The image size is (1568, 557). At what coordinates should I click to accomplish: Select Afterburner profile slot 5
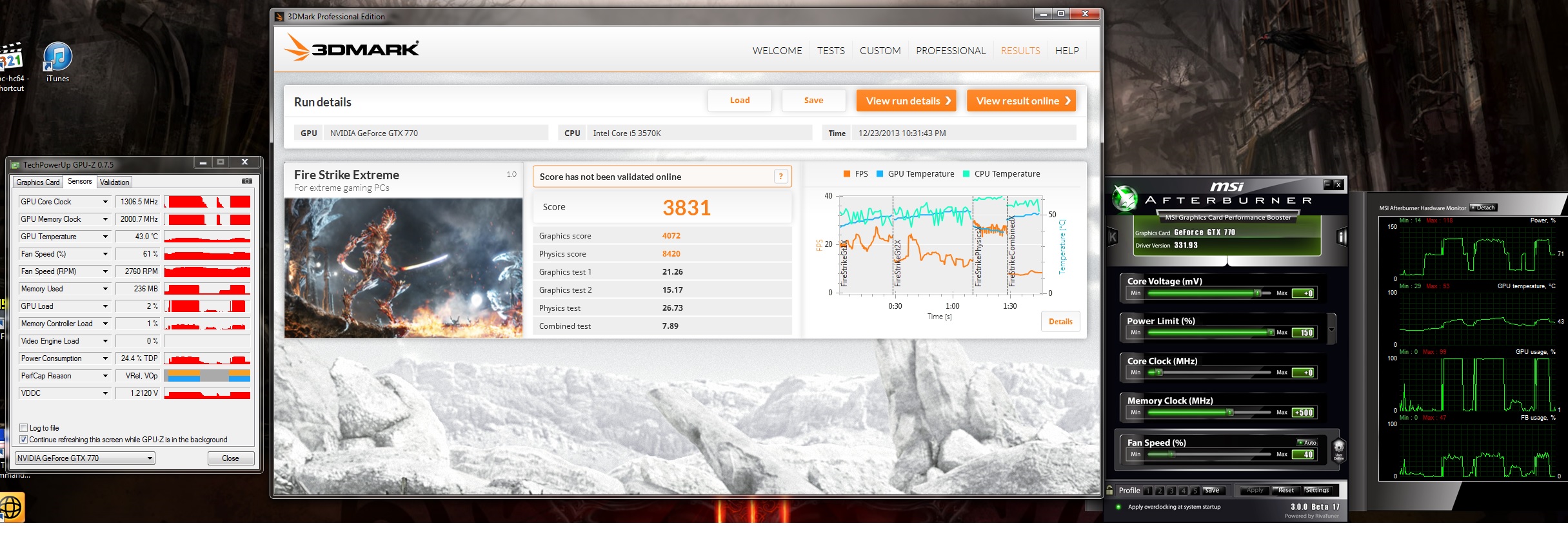pos(1195,491)
